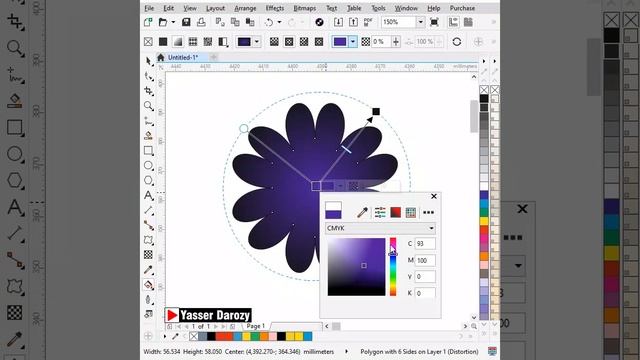Show color viewers in the color popup
Screen dimensions: 640x360
tap(396, 212)
